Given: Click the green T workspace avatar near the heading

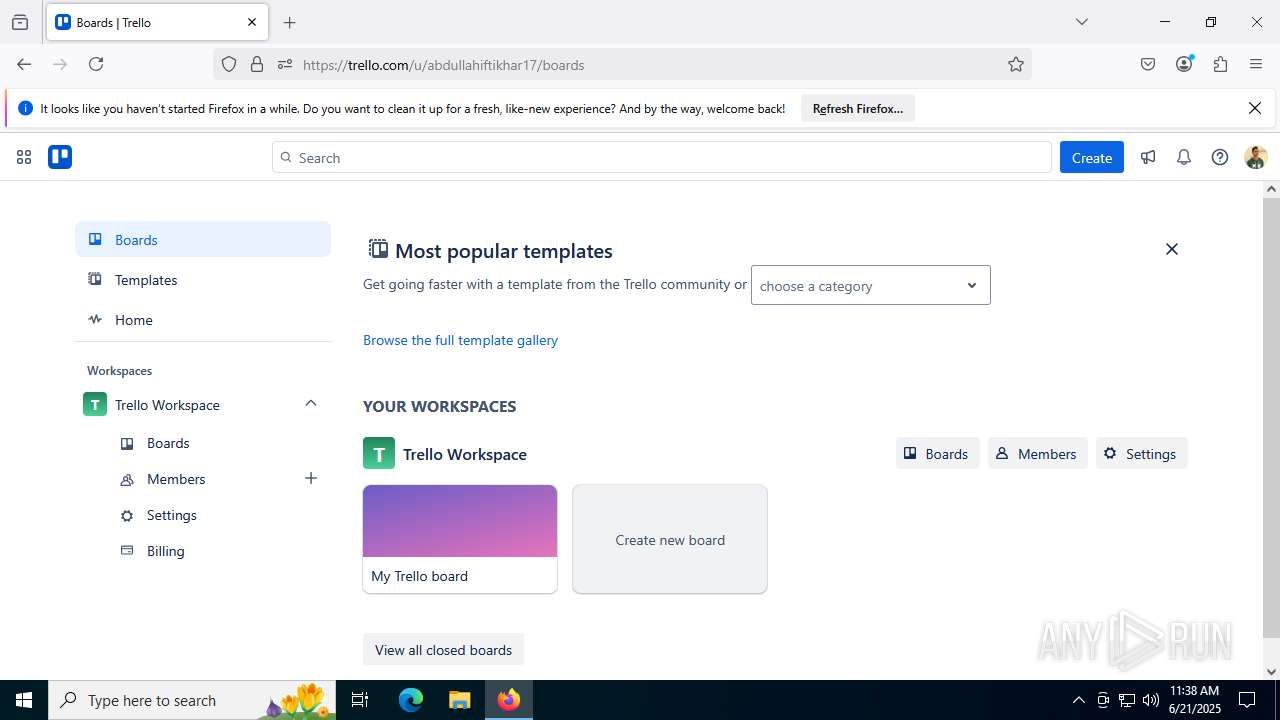Looking at the screenshot, I should pos(379,453).
